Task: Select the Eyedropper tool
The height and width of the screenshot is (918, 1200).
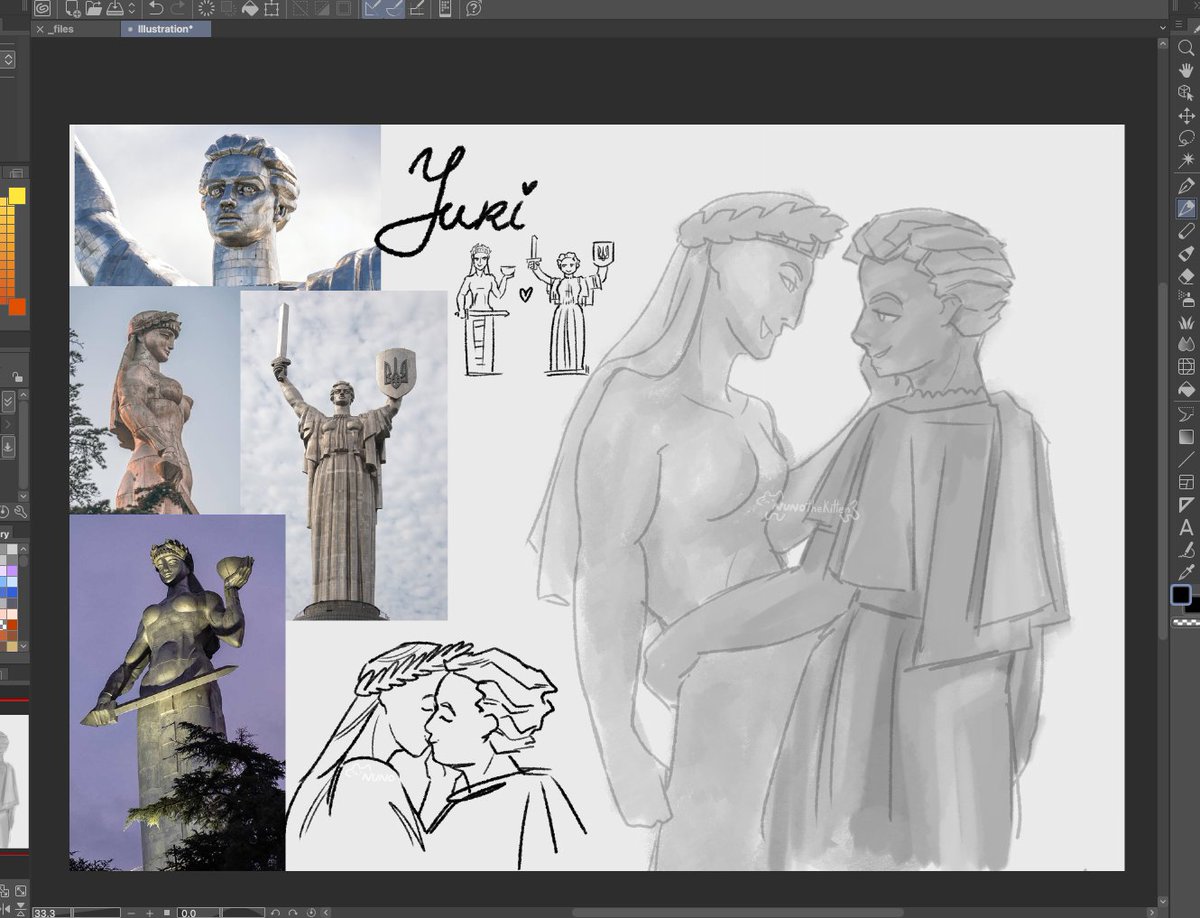Action: tap(1186, 572)
